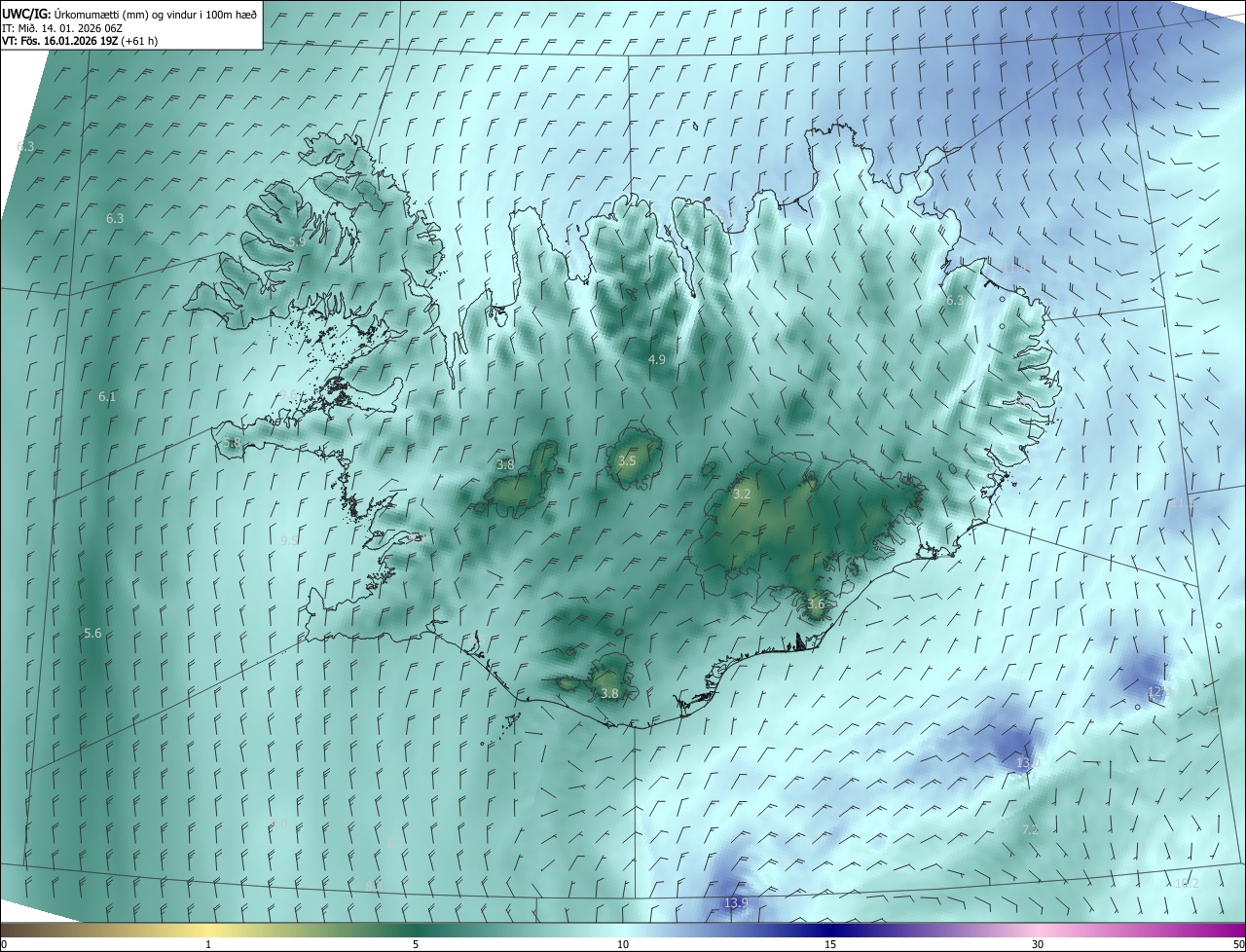
Task: Click the 13.0 value label
Action: (x=1029, y=763)
